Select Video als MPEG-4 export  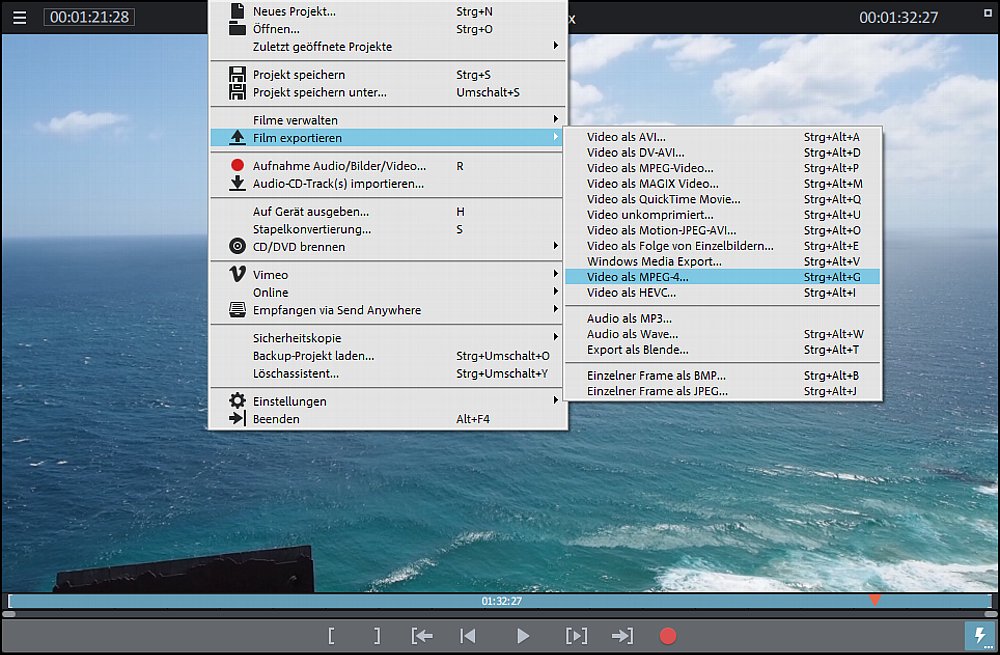click(637, 277)
